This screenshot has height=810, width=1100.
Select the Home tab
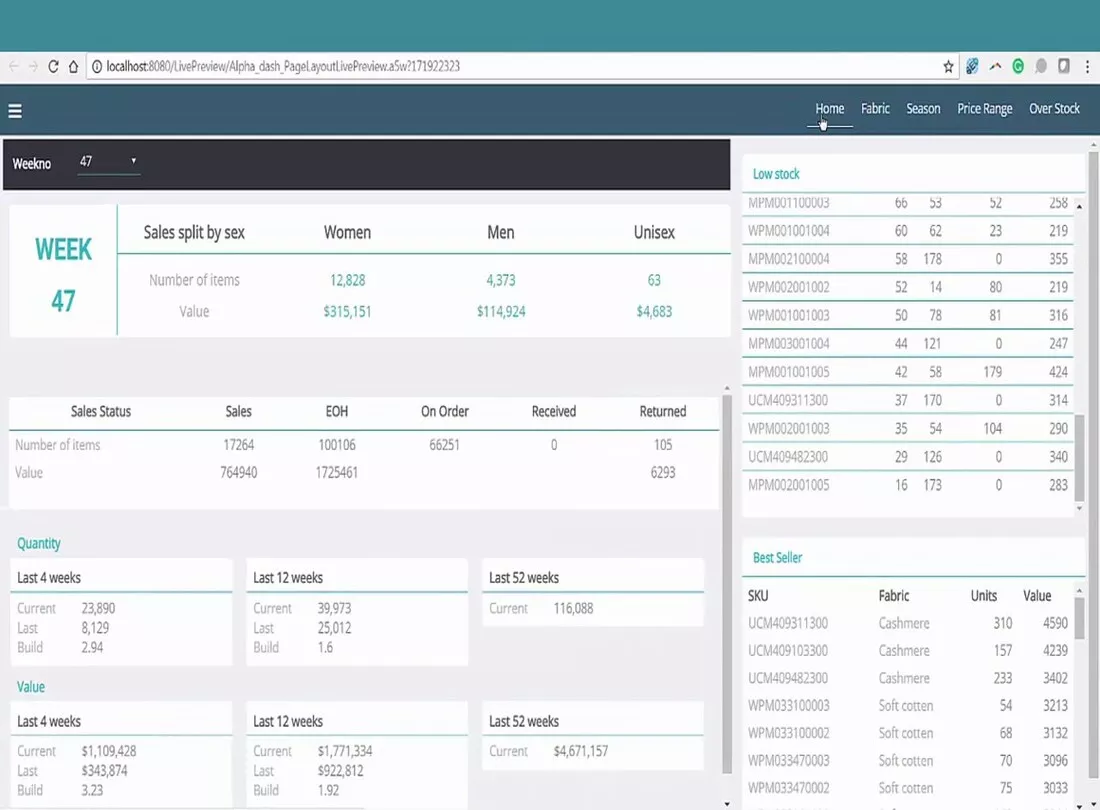pos(829,109)
